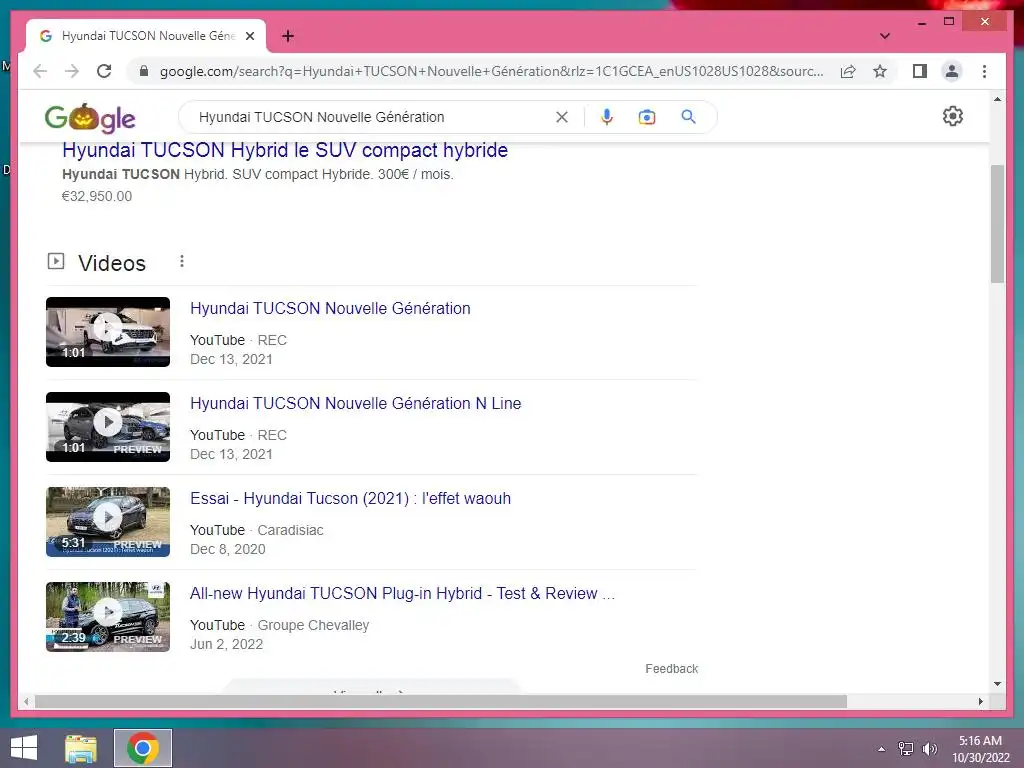Clear the search query text
This screenshot has height=768, width=1024.
coord(562,117)
